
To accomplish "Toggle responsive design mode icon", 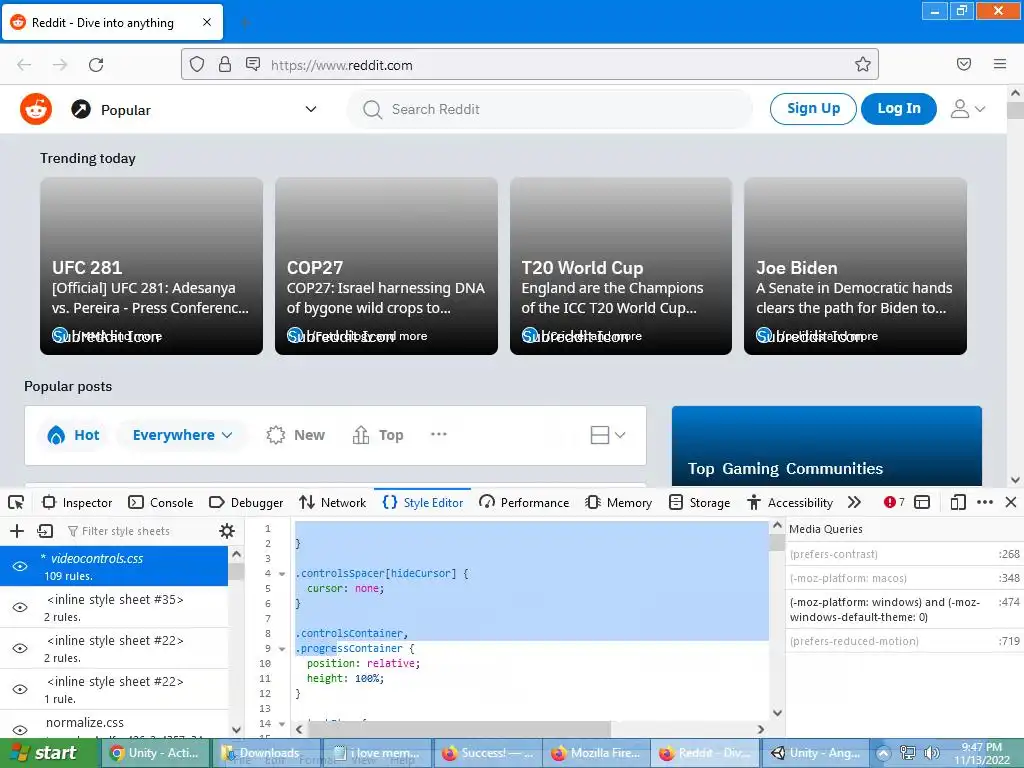I will tap(958, 502).
